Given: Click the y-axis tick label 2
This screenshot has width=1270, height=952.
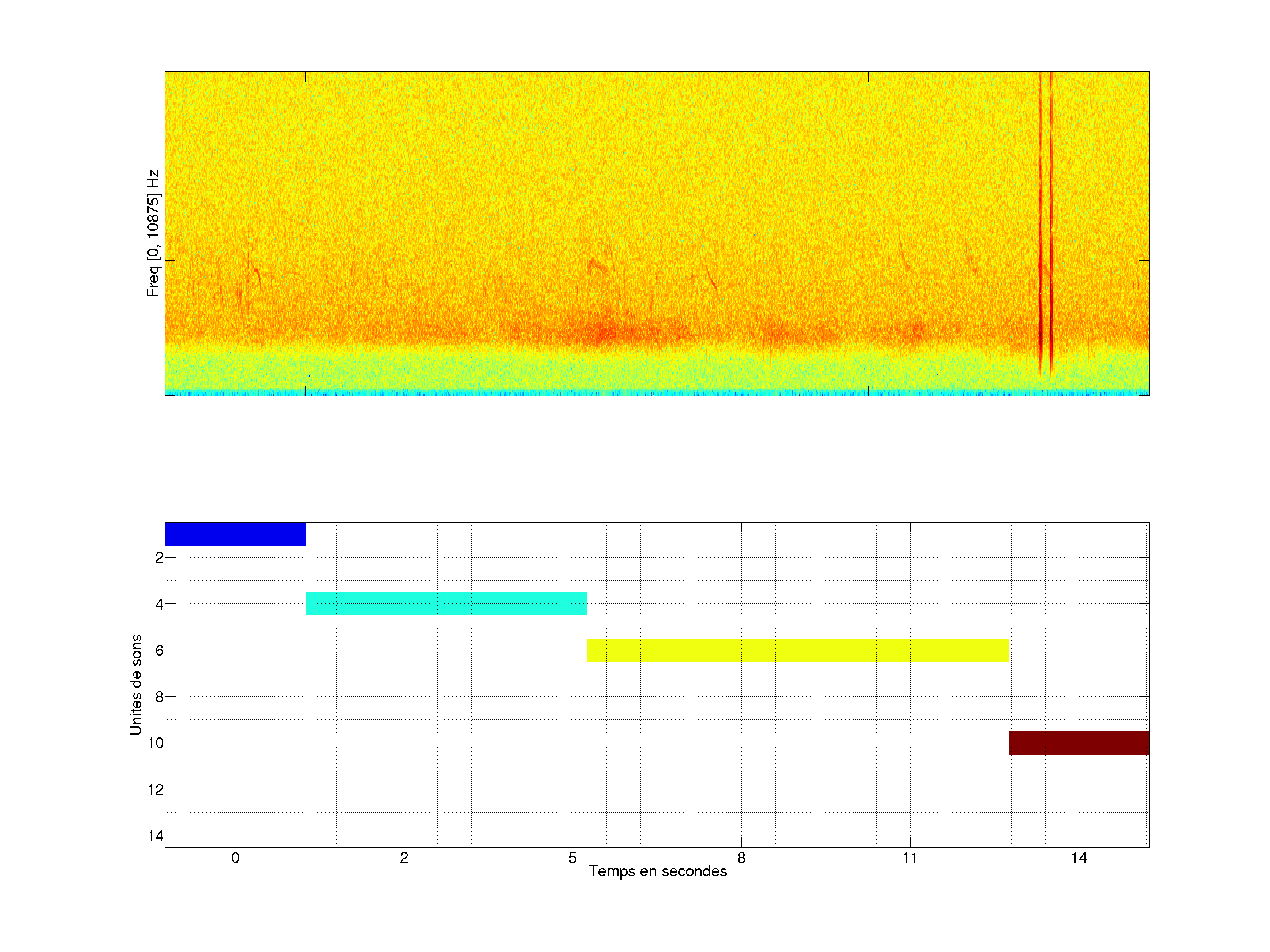Looking at the screenshot, I should tap(159, 557).
